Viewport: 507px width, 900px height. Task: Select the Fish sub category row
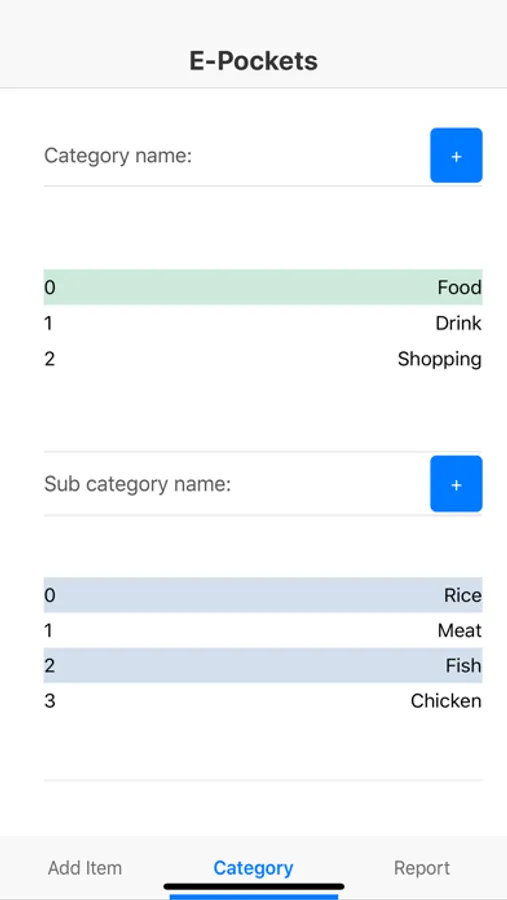[263, 666]
